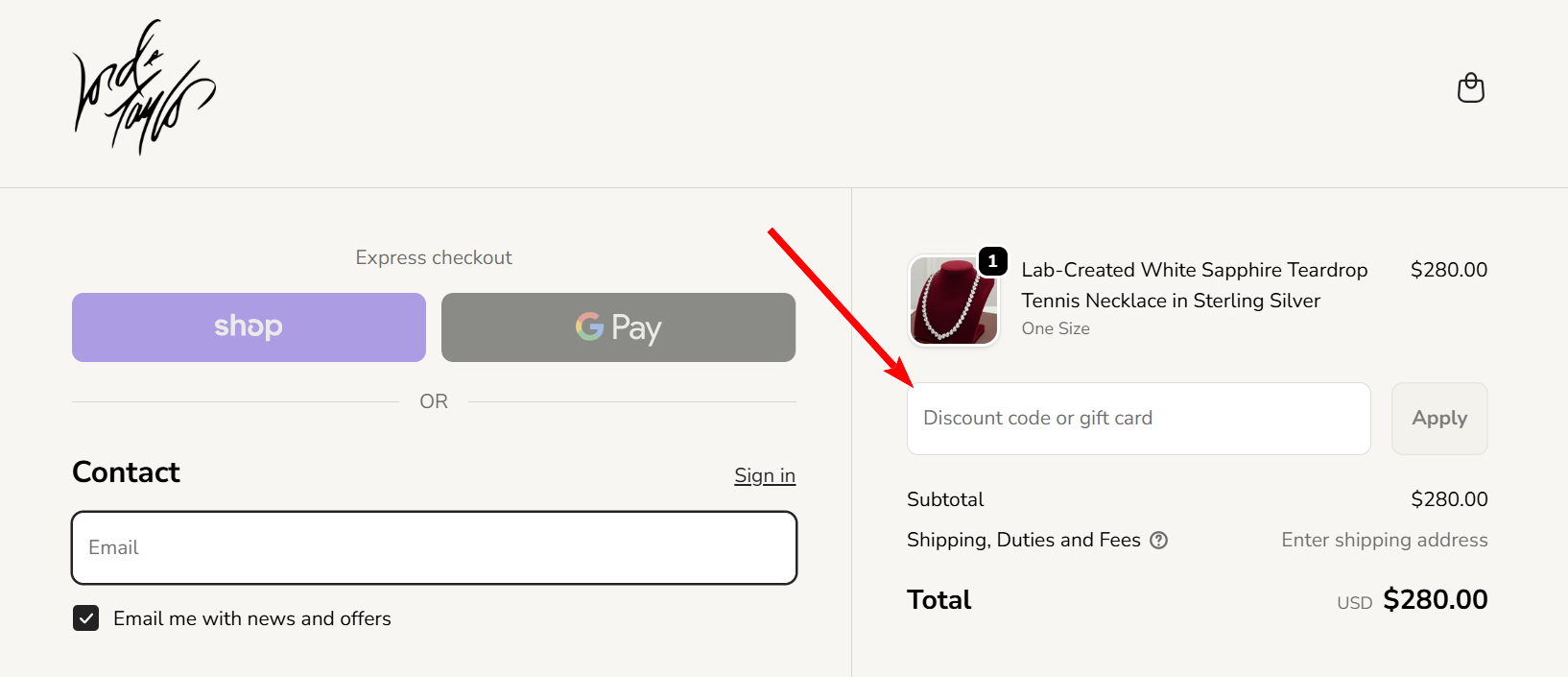This screenshot has height=677, width=1568.
Task: Toggle the news and offers subscription box
Action: (x=85, y=618)
